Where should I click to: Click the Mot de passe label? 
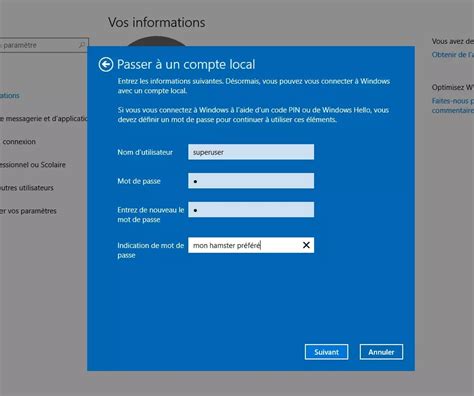[139, 181]
